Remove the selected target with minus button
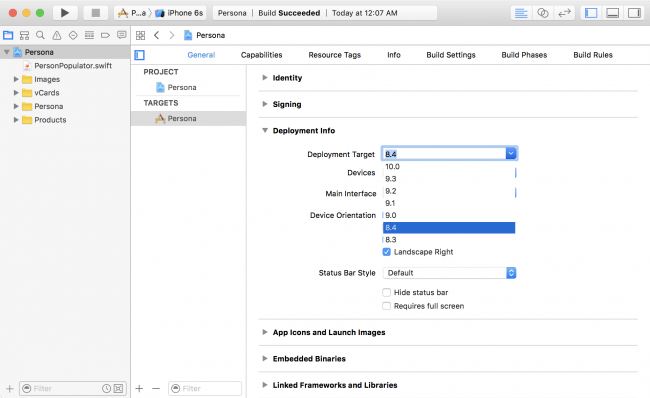650x398 pixels. [x=156, y=388]
